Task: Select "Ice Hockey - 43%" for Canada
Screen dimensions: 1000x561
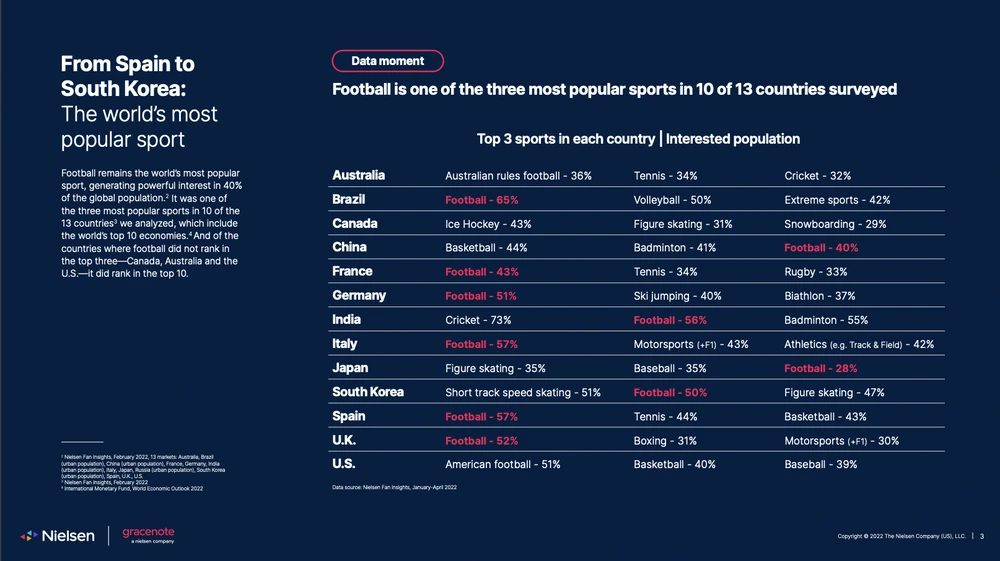Action: [x=488, y=224]
